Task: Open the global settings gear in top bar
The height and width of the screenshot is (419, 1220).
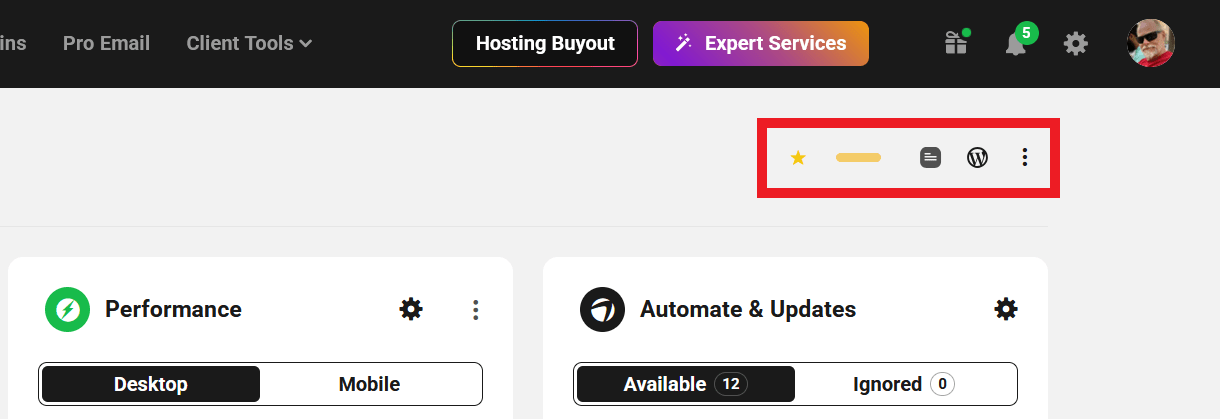Action: 1075,43
